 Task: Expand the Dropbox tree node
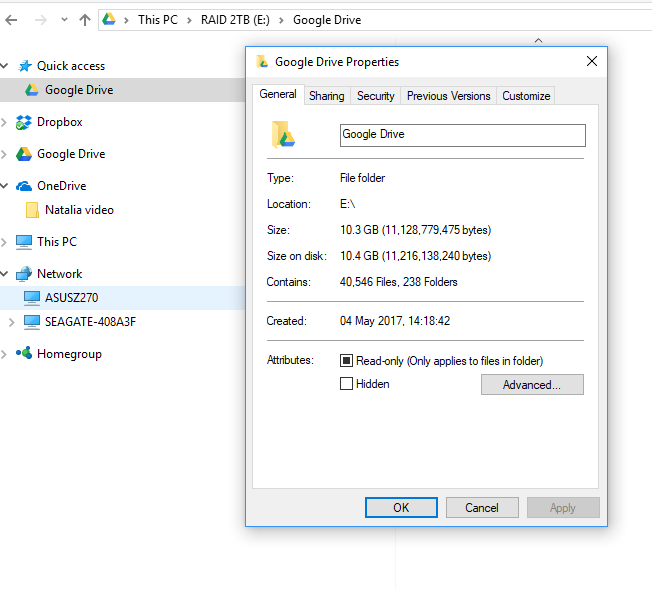pos(4,122)
